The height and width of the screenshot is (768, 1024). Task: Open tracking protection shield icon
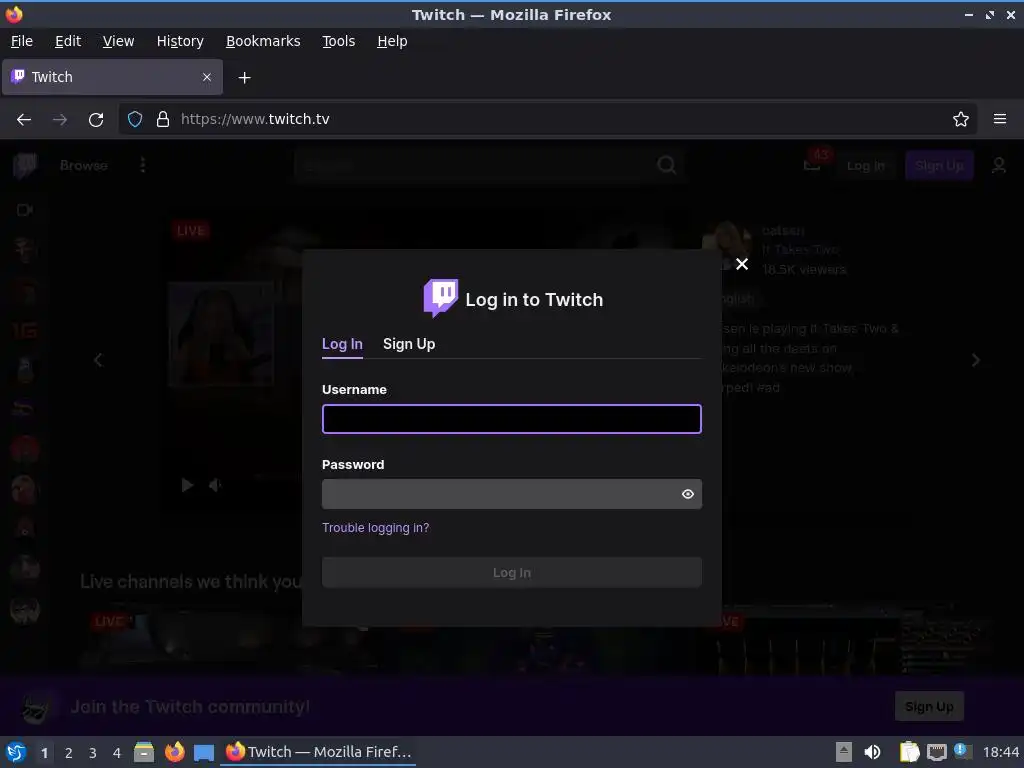pos(135,120)
